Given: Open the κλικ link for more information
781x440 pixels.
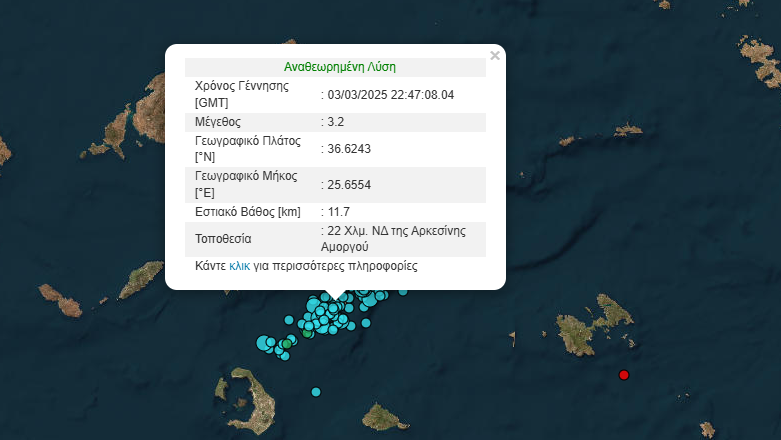Looking at the screenshot, I should (239, 267).
